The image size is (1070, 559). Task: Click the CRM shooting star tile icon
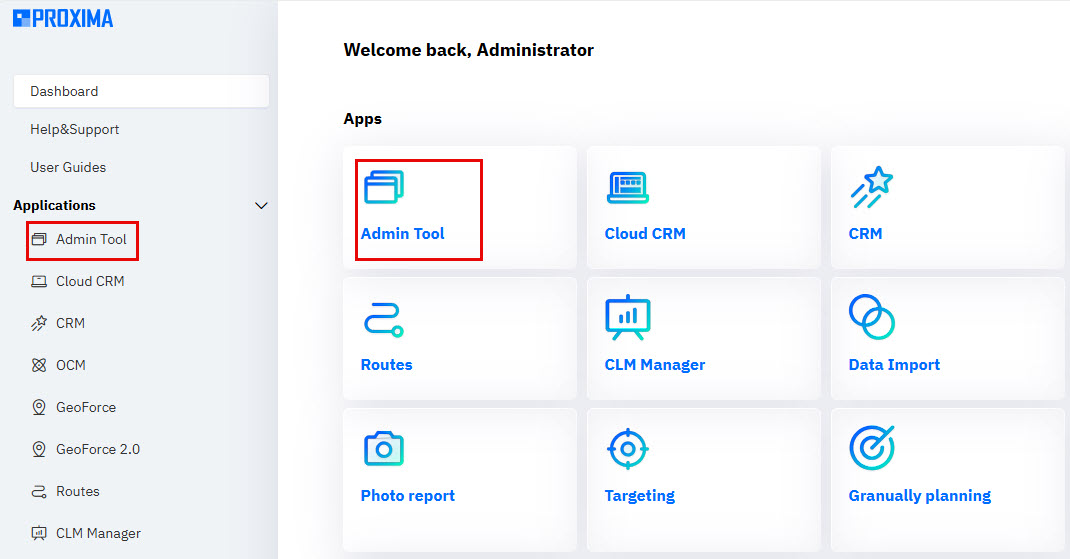871,187
